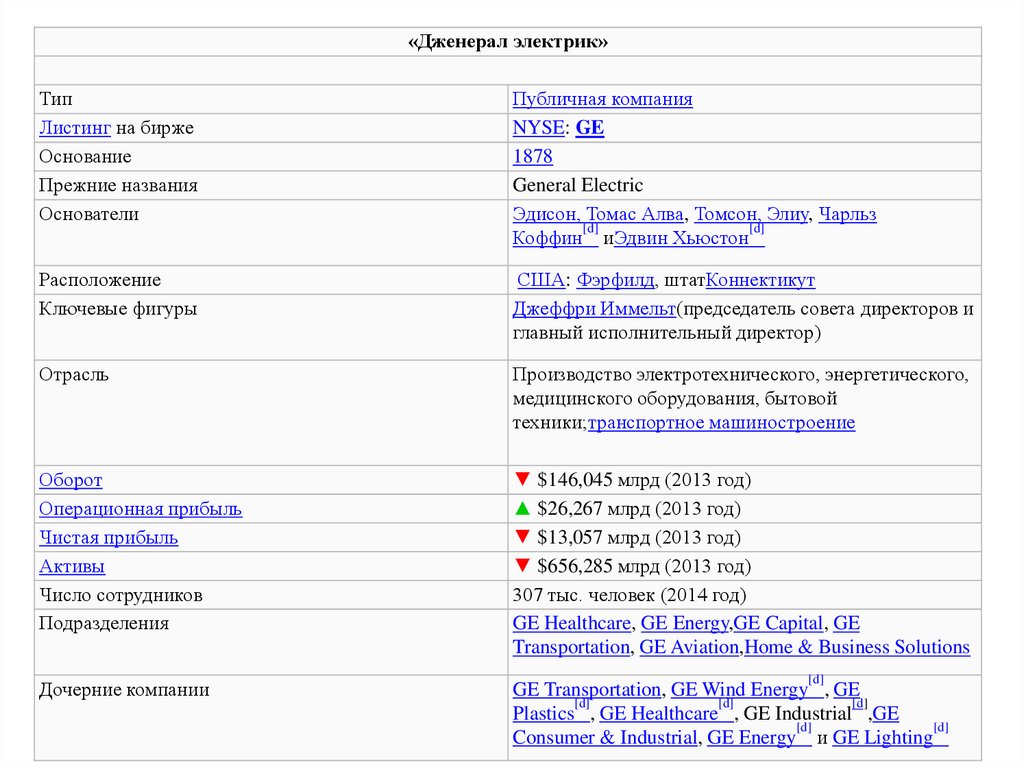Open the Операционная прибыль link
The height and width of the screenshot is (767, 1024).
tap(140, 509)
